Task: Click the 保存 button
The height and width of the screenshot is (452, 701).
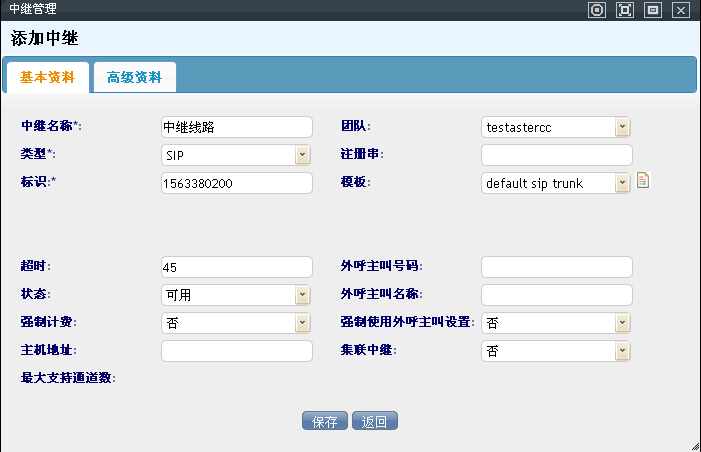Action: (325, 421)
